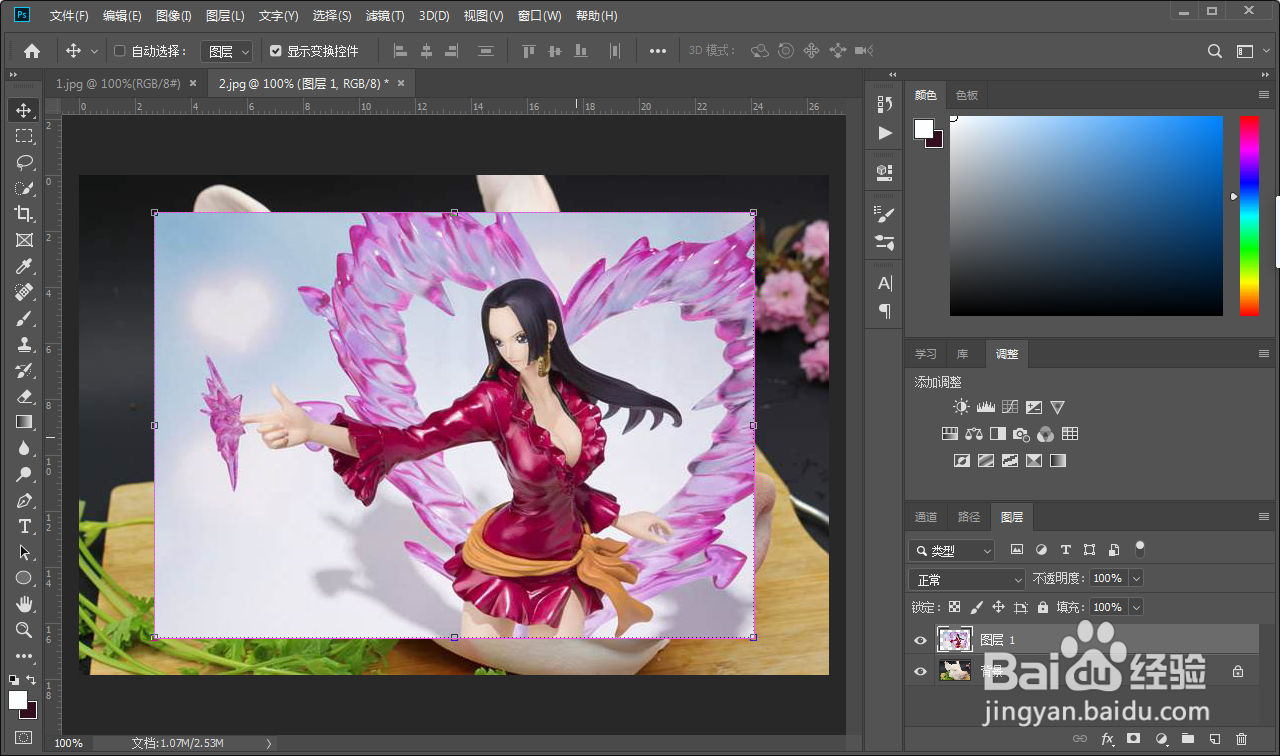Switch to the 通道 tab
This screenshot has height=756, width=1280.
(926, 517)
